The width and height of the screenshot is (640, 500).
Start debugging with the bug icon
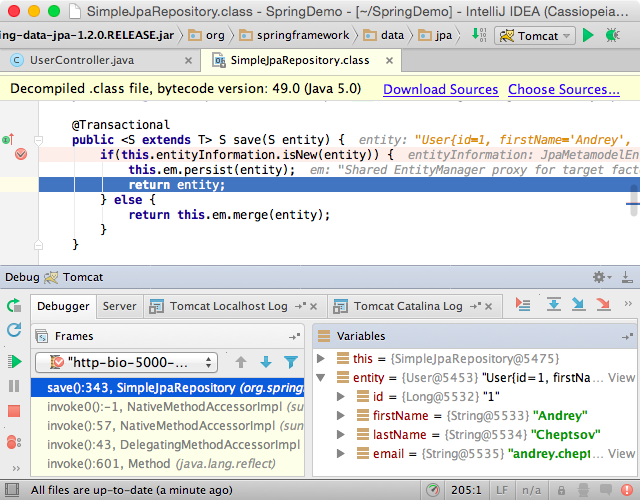click(x=613, y=36)
